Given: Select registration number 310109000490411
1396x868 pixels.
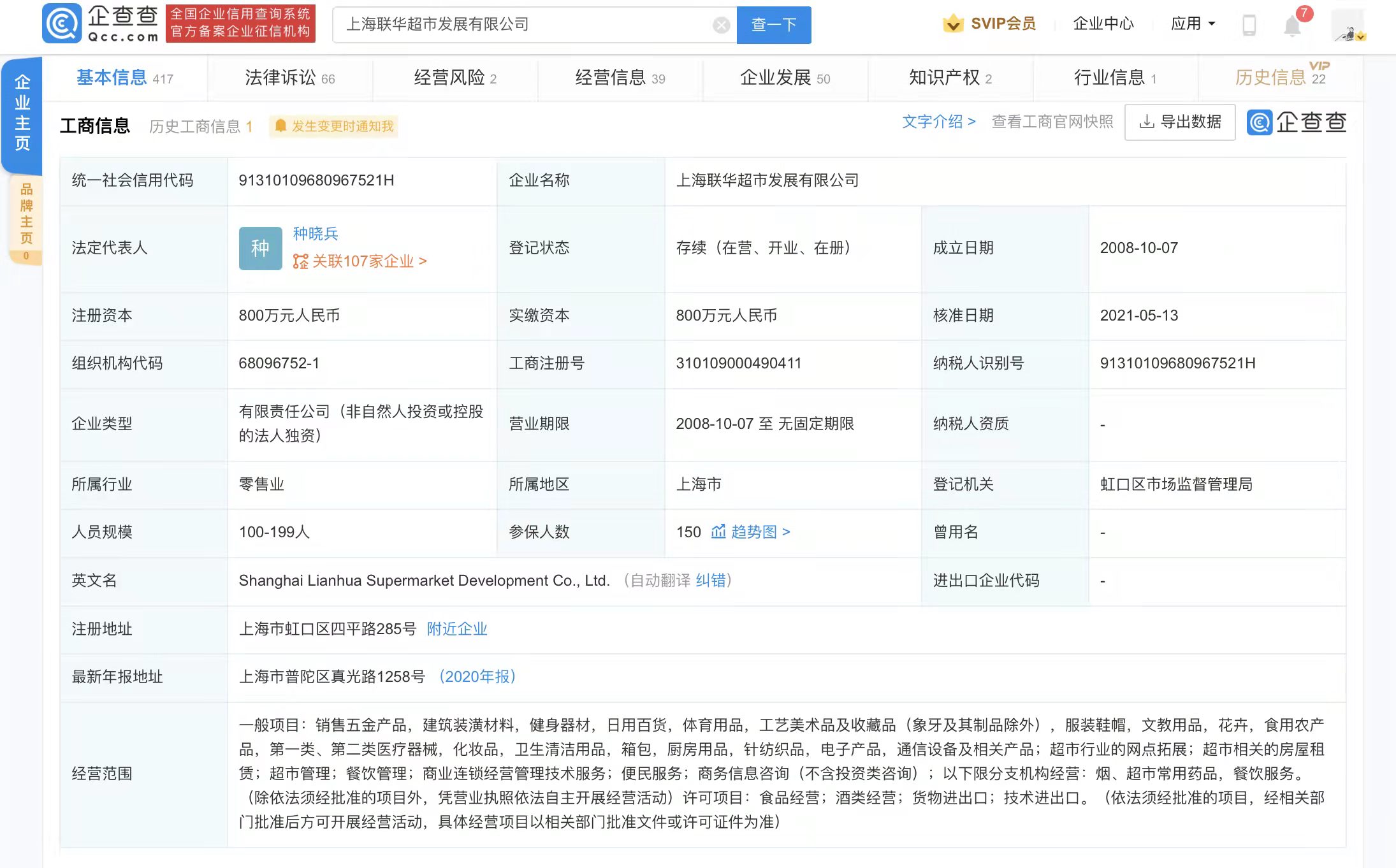Looking at the screenshot, I should 739,363.
